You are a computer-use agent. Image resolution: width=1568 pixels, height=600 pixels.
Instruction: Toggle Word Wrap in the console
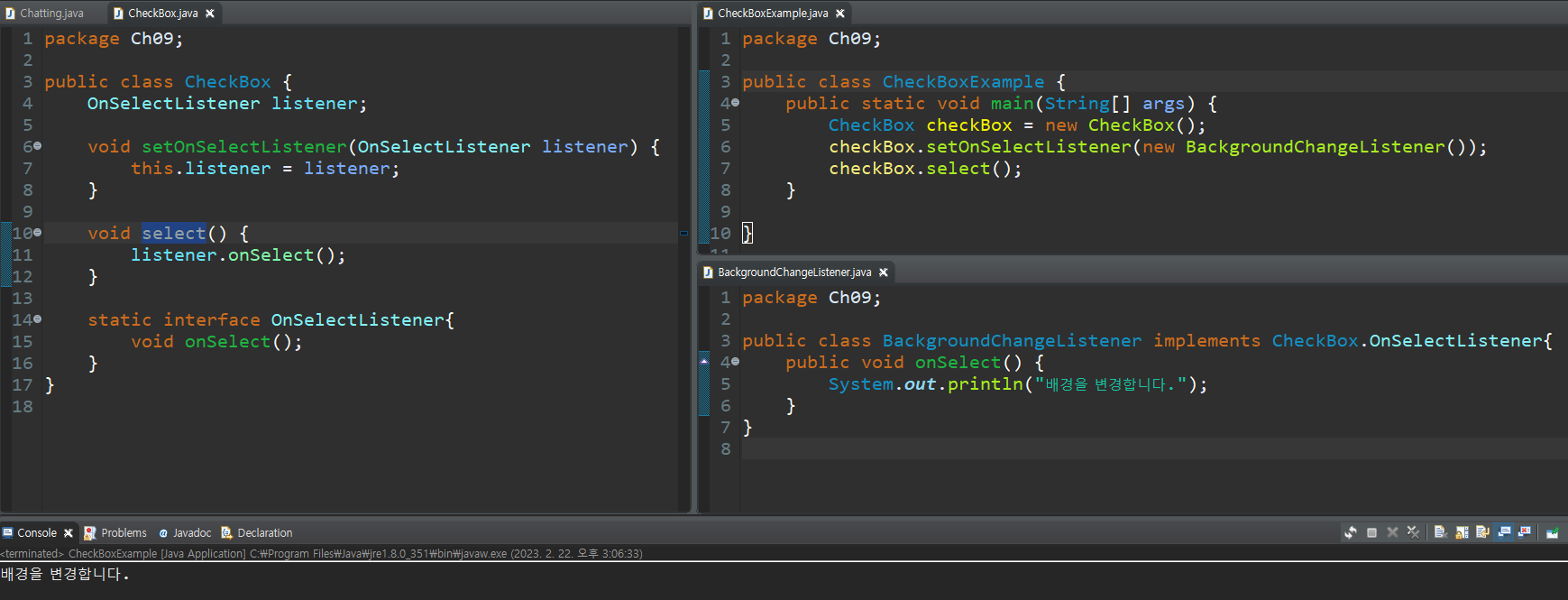pos(1482,532)
